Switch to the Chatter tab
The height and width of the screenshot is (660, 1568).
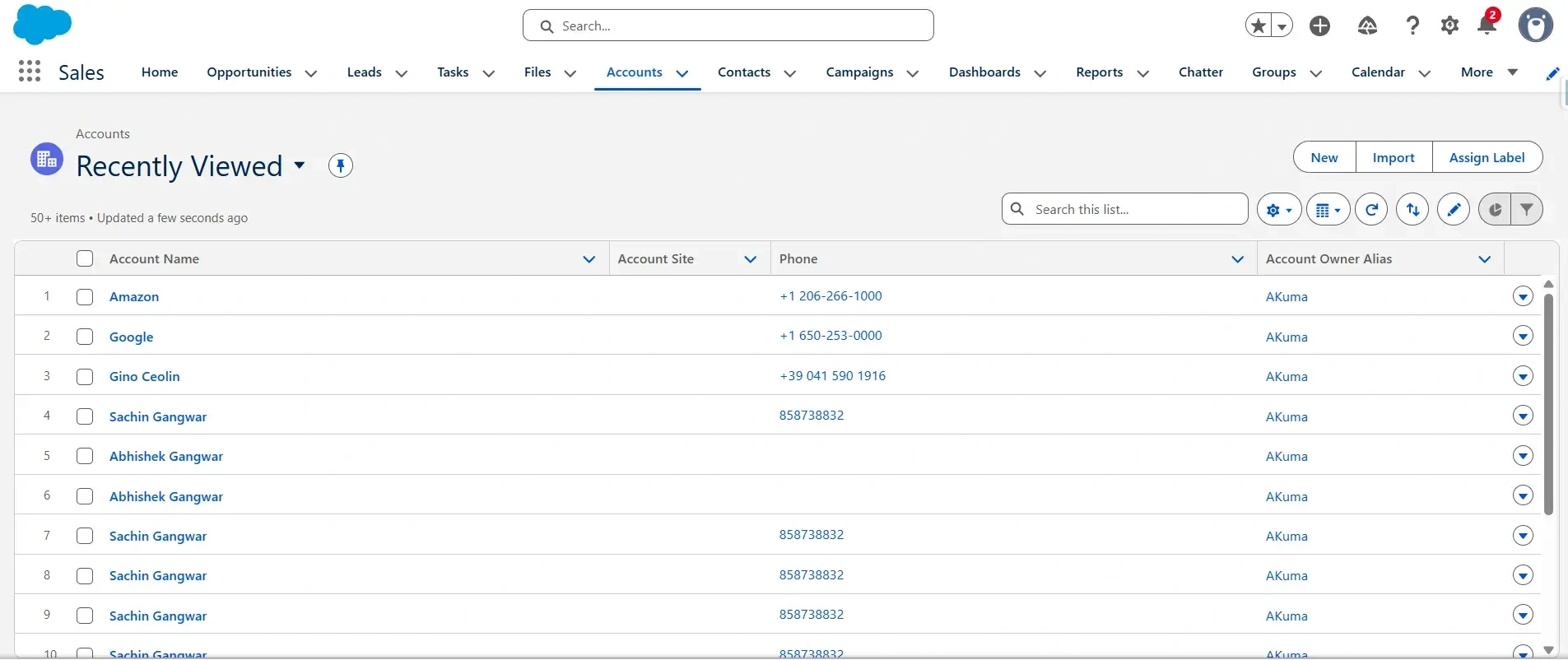pos(1200,72)
